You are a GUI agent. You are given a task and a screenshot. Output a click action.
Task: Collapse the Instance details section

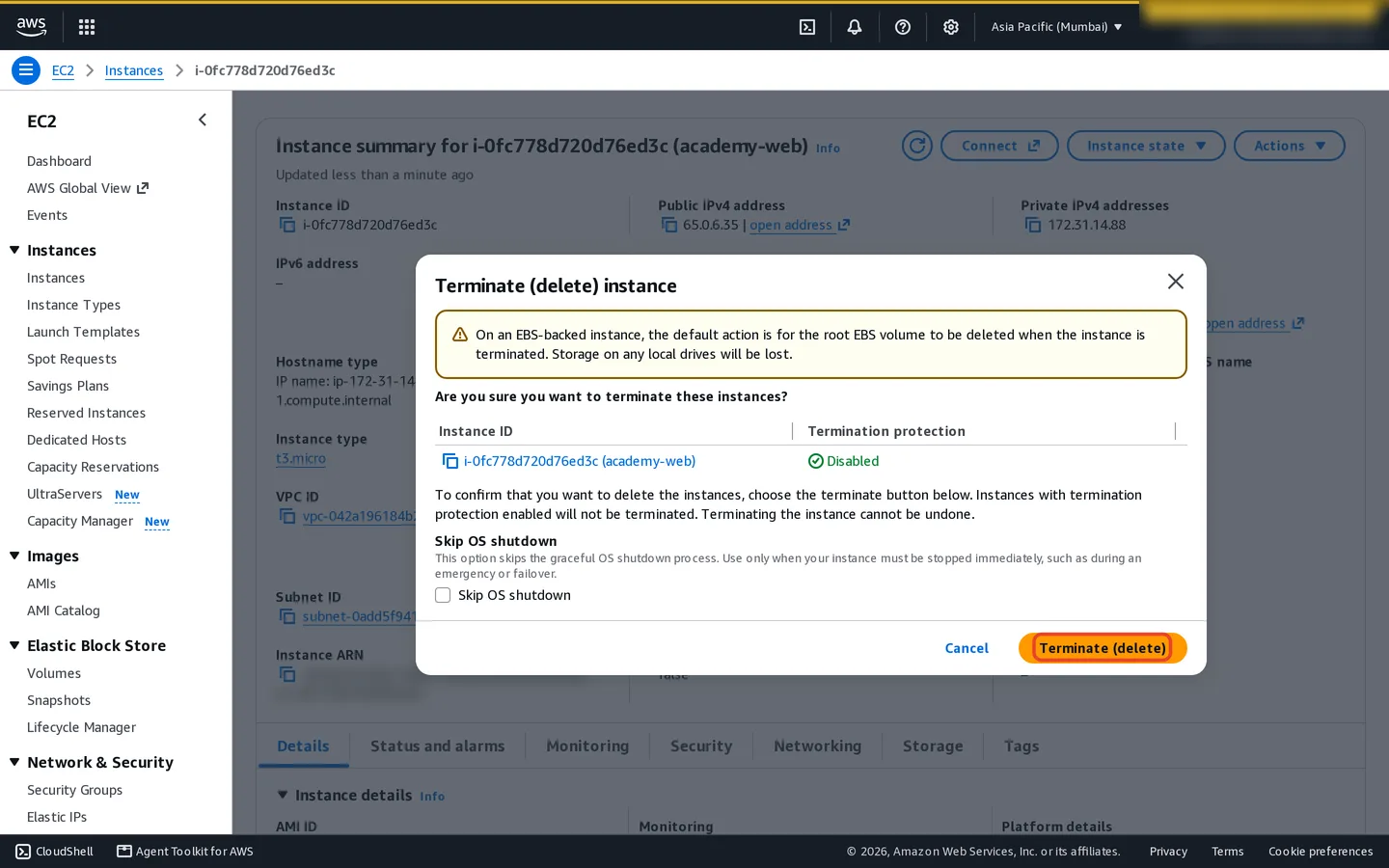tap(283, 795)
